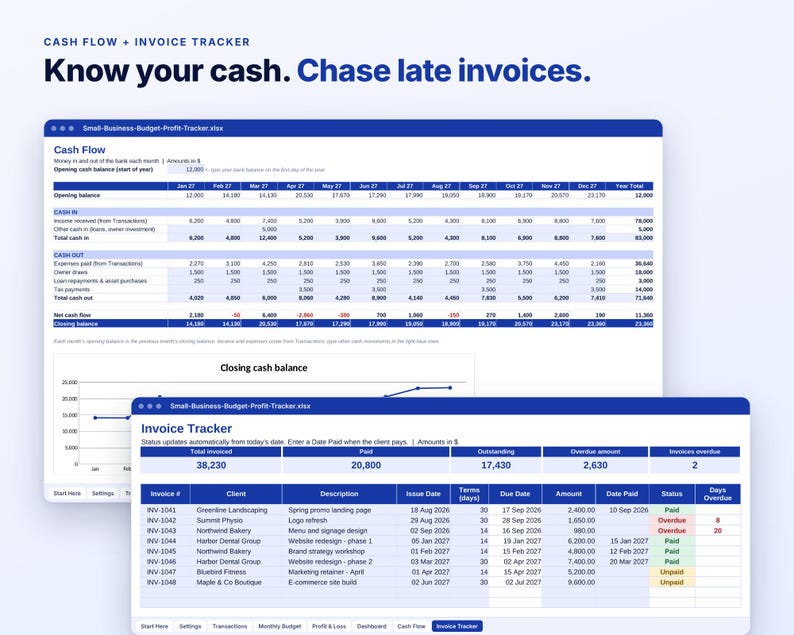Select the 'Jan 27' month column header

[186, 186]
